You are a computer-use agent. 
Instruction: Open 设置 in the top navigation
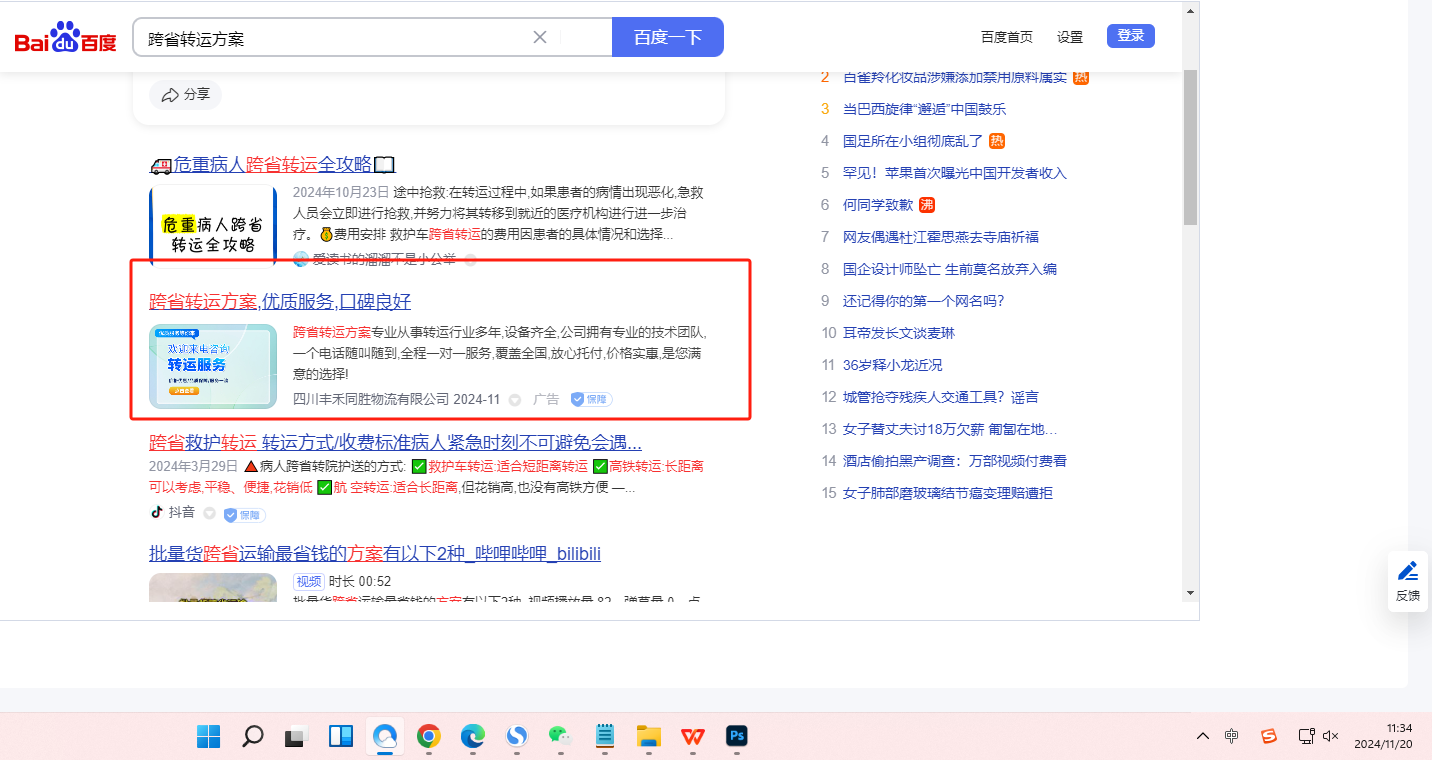tap(1070, 37)
